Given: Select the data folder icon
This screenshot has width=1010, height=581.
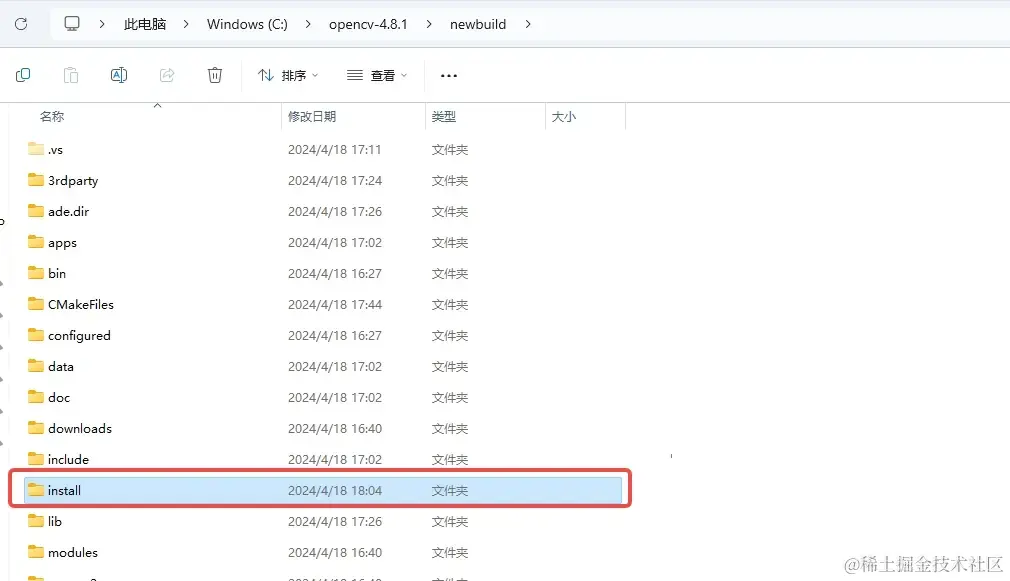Looking at the screenshot, I should pos(36,365).
